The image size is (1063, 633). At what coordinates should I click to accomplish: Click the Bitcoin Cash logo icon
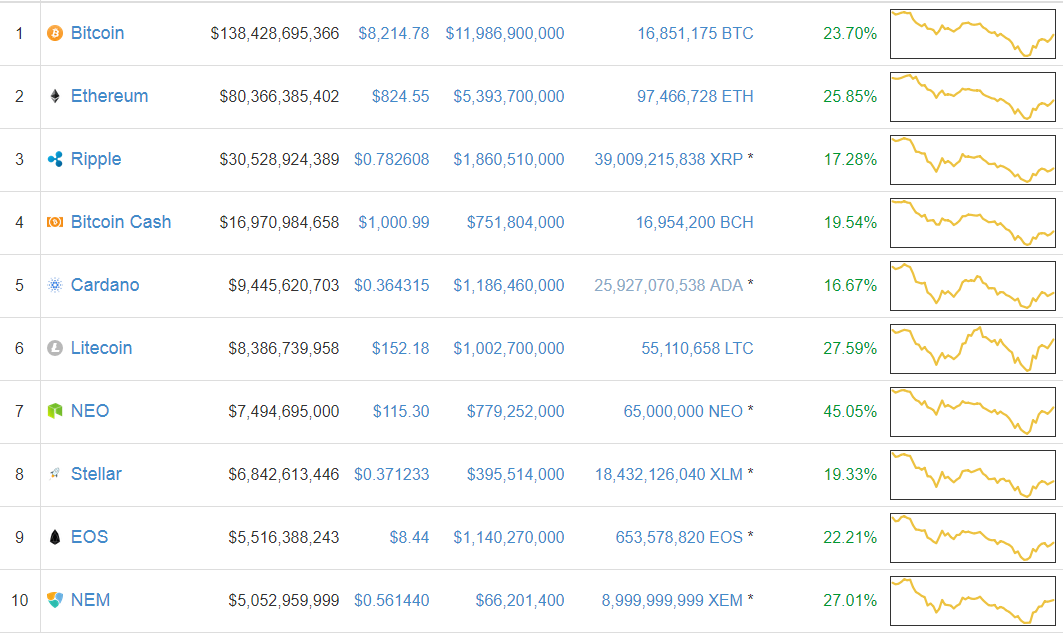coord(55,222)
